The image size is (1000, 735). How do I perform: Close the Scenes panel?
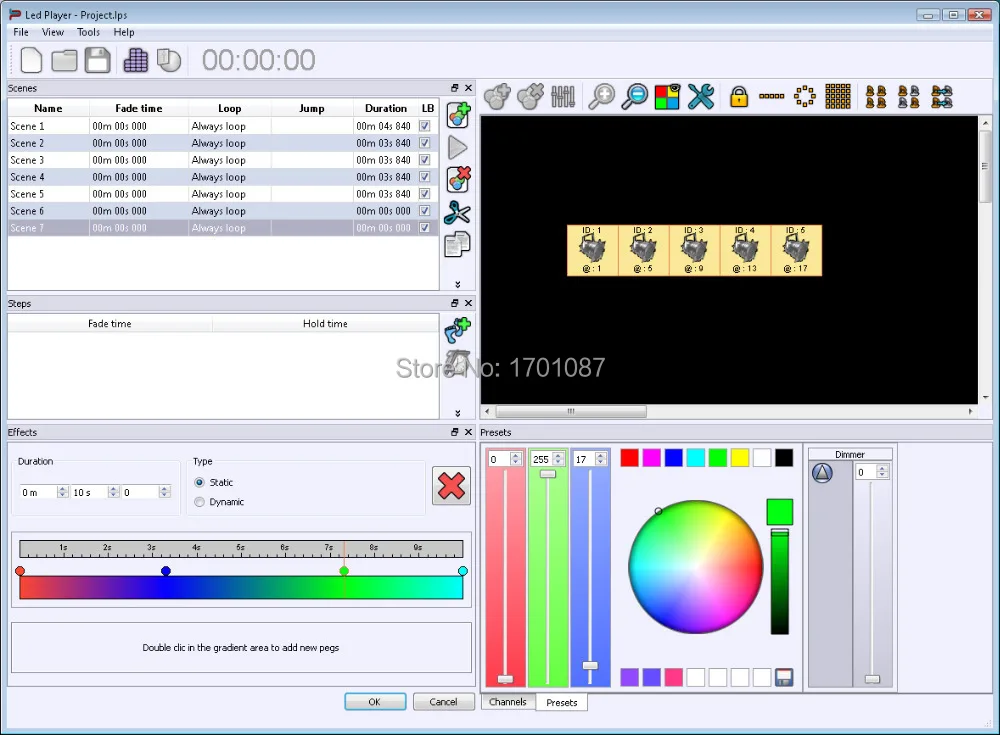(x=469, y=88)
